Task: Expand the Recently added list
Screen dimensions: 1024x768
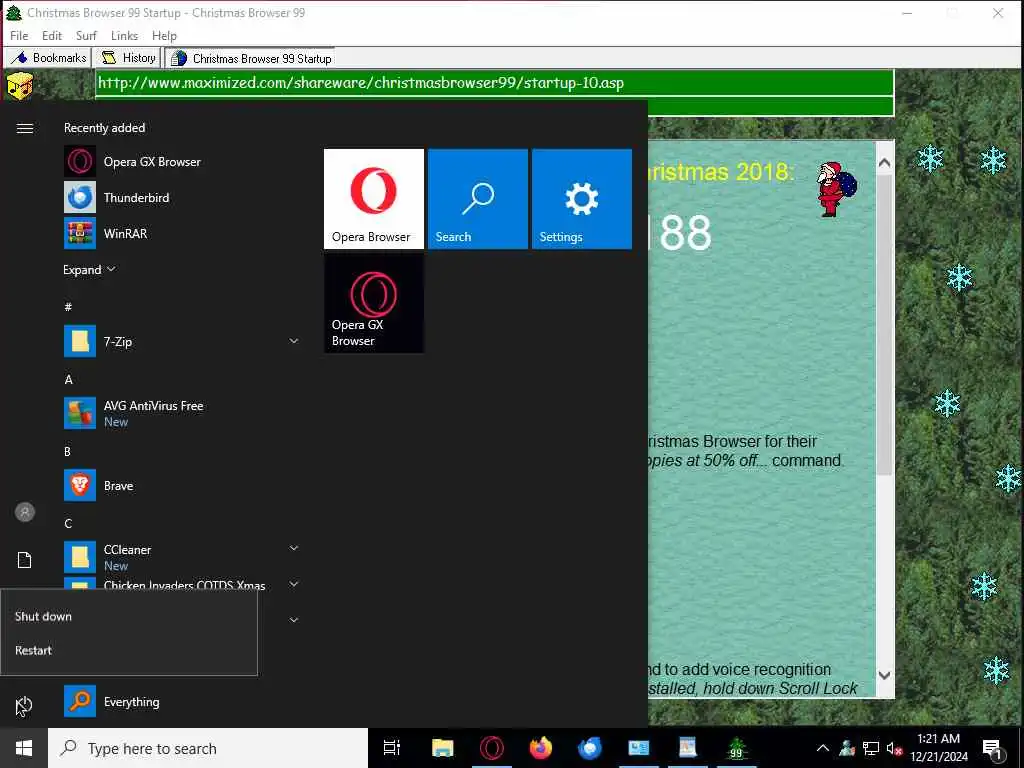Action: [x=89, y=269]
